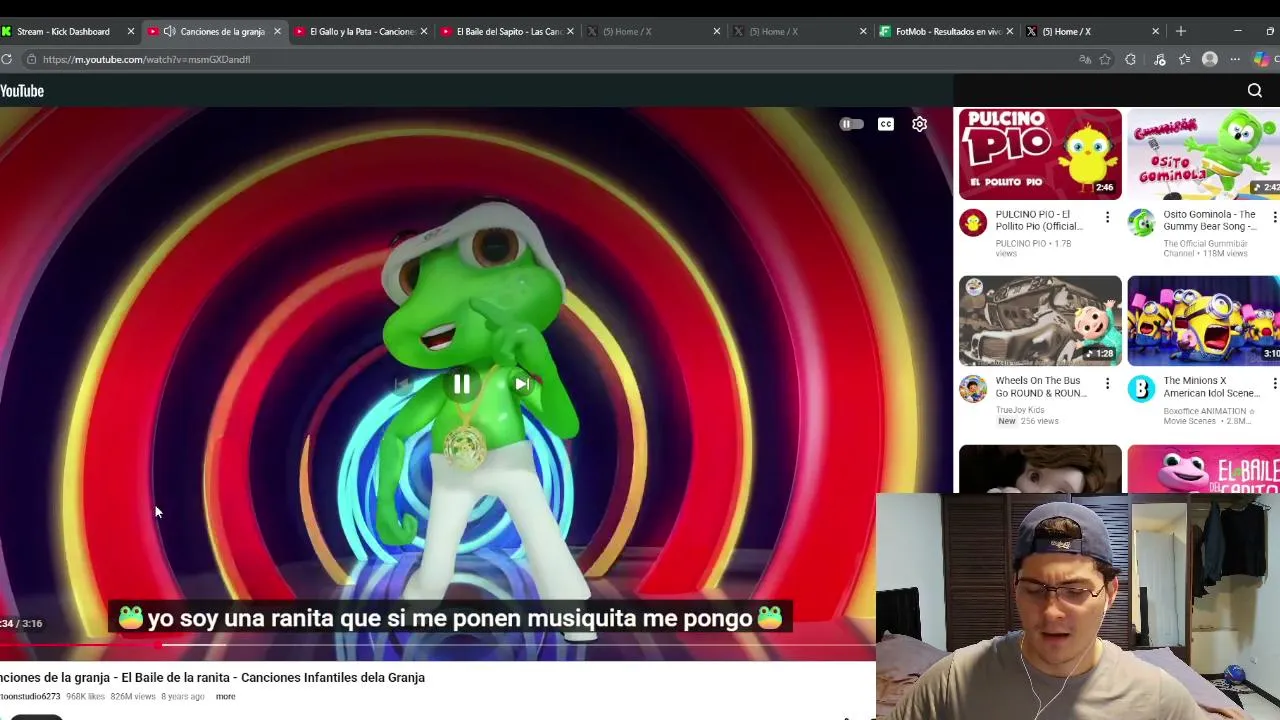1280x720 pixels.
Task: Seek on the red video progress bar
Action: coord(437,645)
